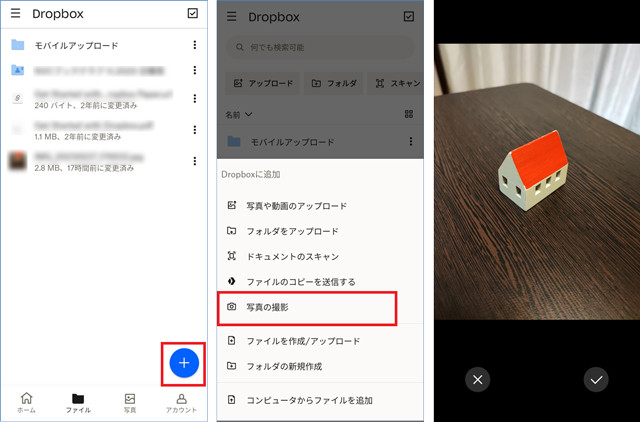
Task: Switch to the 写真 tab
Action: coord(129,402)
